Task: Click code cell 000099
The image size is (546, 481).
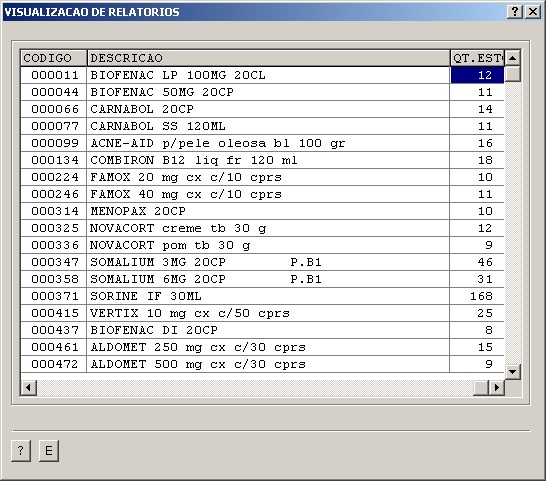Action: point(54,143)
